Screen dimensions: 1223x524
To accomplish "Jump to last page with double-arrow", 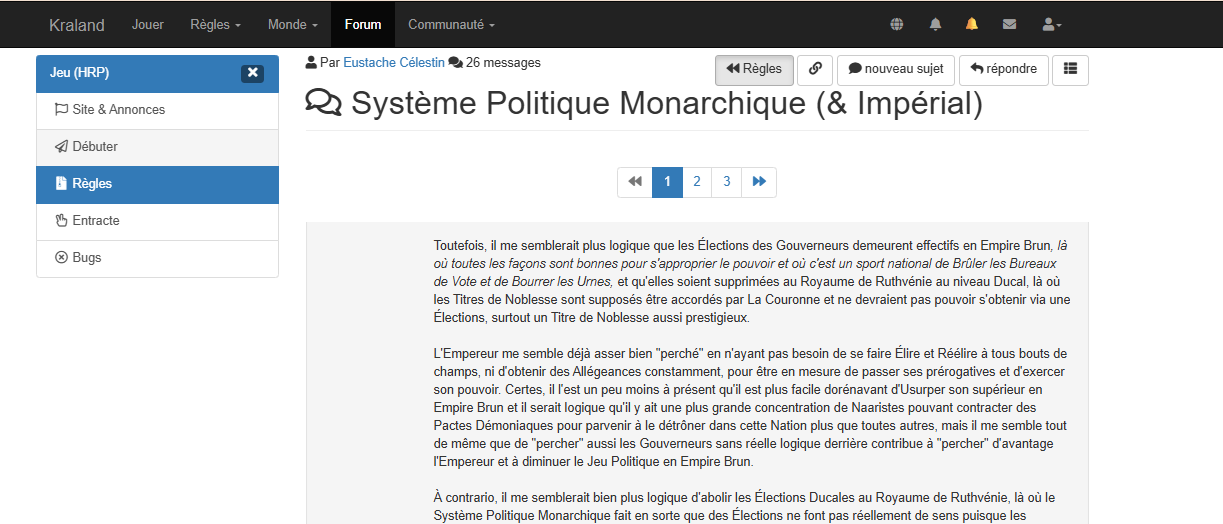I will 759,182.
